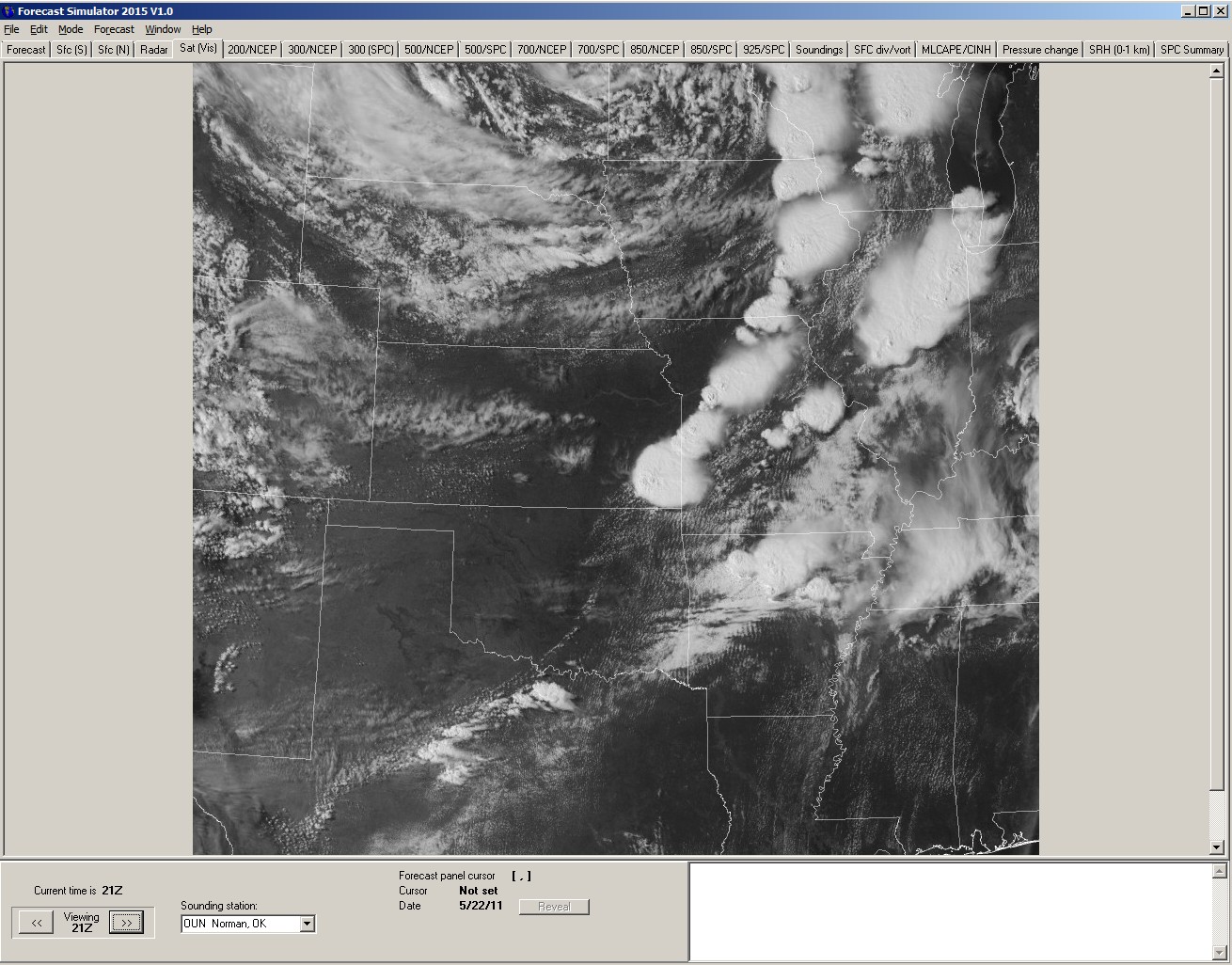Switch to the Radar tab
Image resolution: width=1232 pixels, height=965 pixels.
tap(154, 50)
